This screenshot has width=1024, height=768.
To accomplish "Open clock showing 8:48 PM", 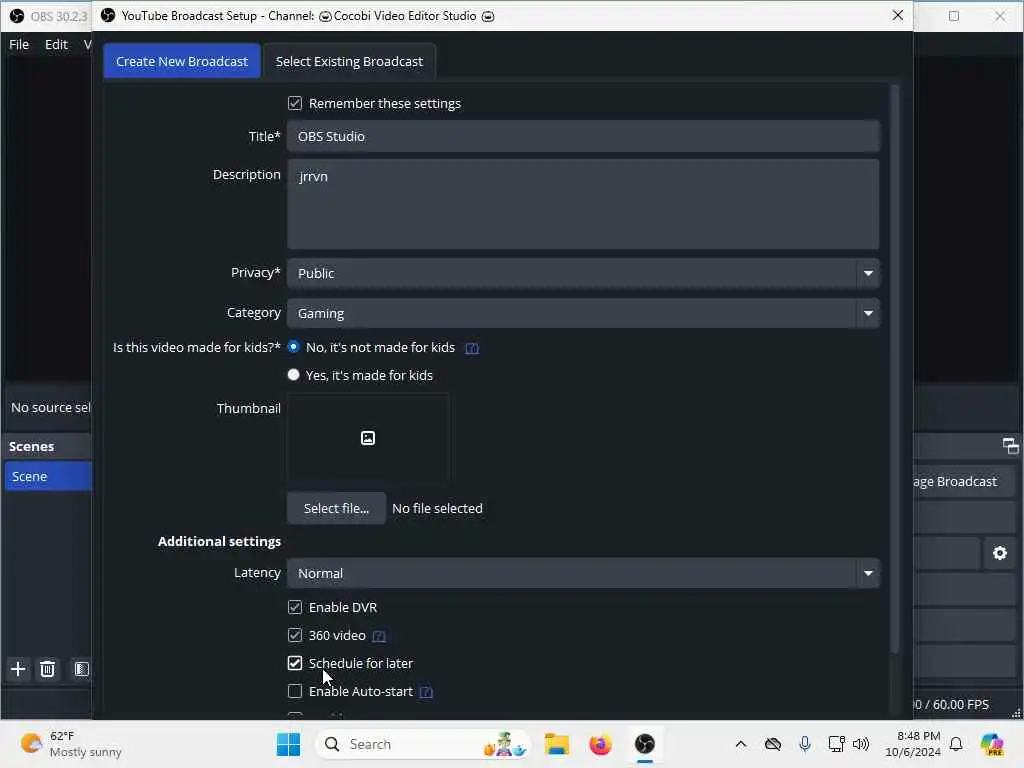I will coord(913,744).
